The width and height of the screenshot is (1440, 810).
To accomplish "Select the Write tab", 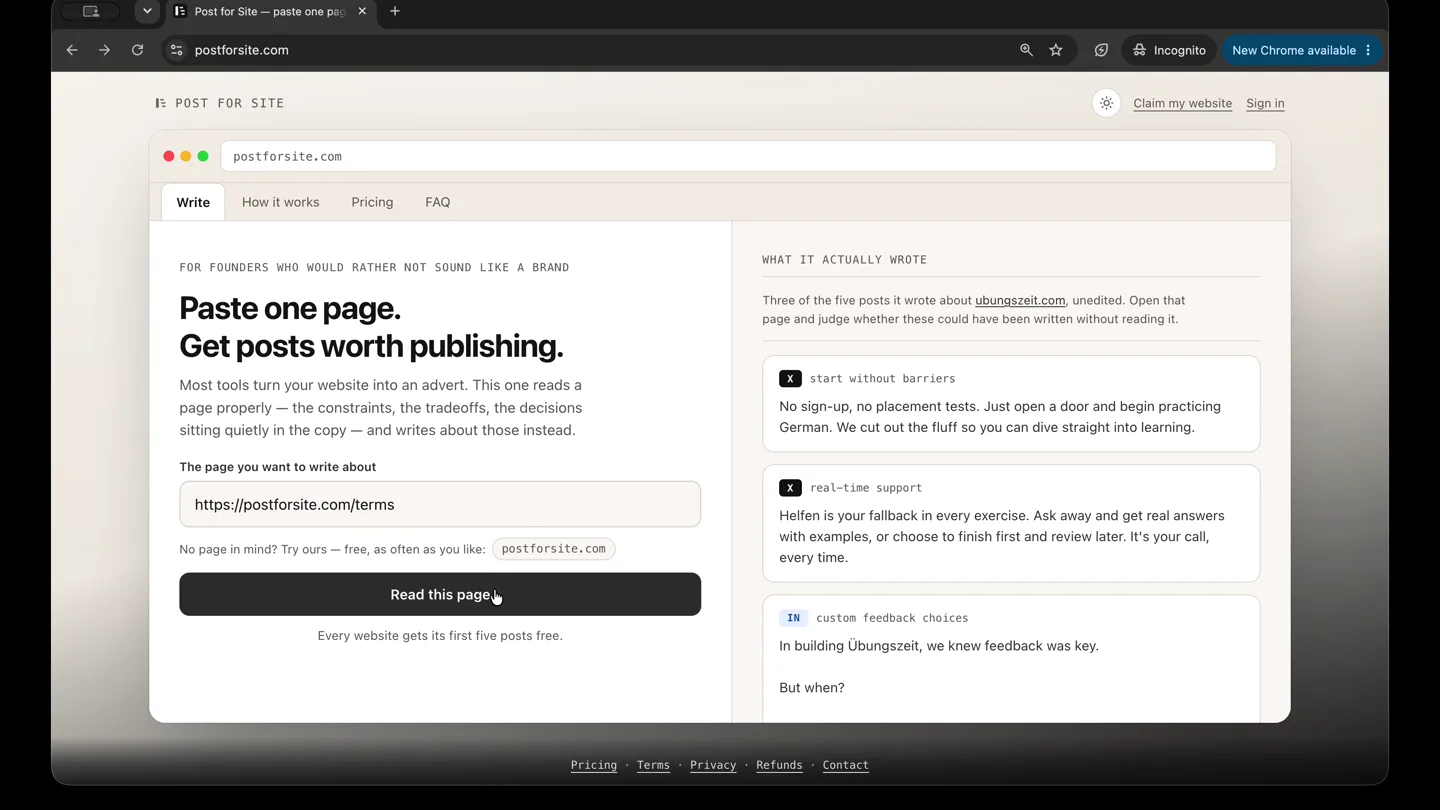I will 193,202.
